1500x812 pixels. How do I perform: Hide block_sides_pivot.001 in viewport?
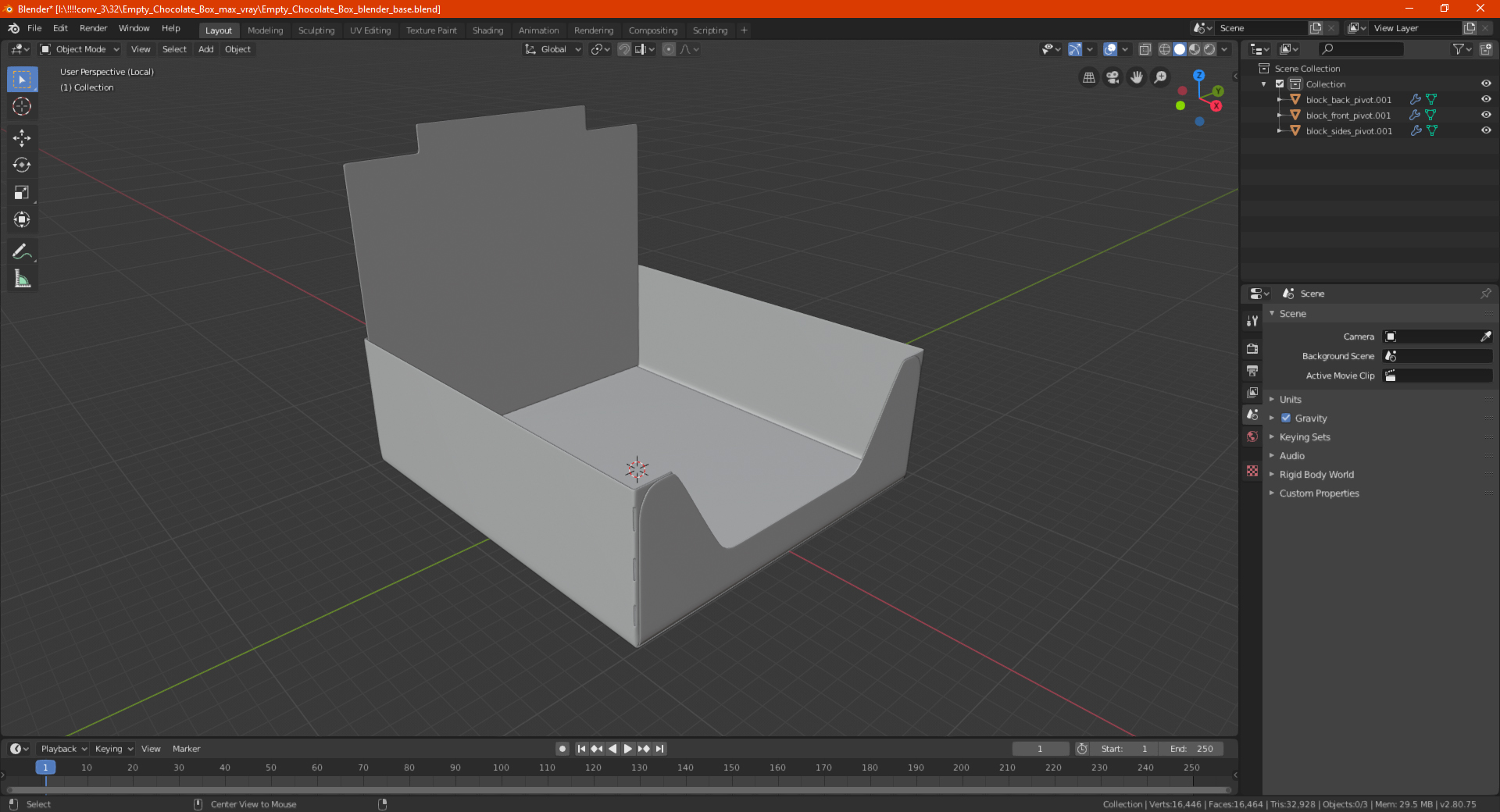[1486, 130]
